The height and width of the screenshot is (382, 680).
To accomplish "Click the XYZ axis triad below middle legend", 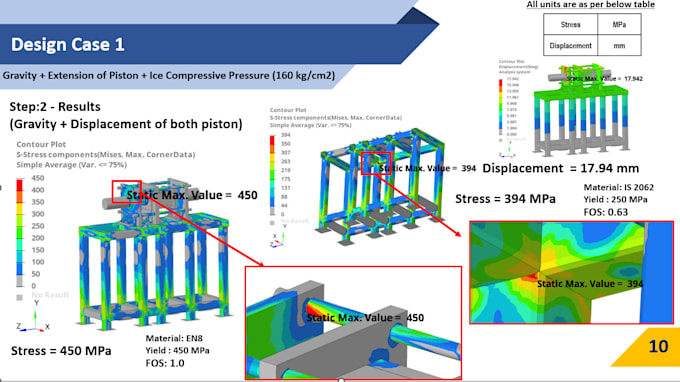I will pos(279,236).
